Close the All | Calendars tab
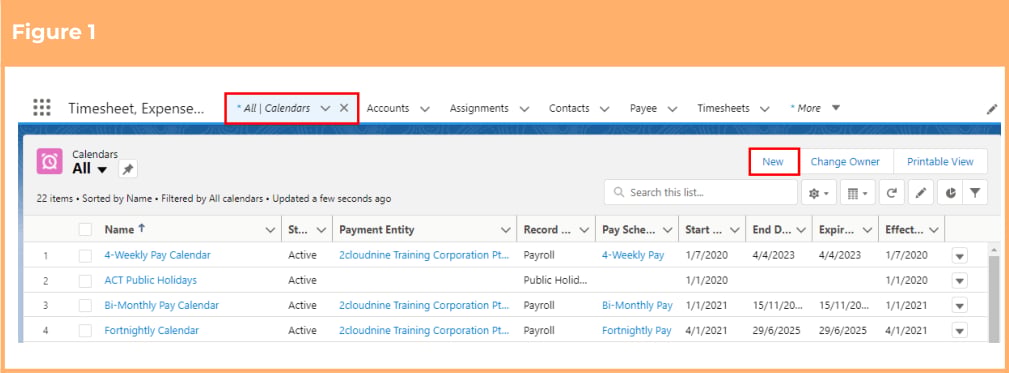 point(344,108)
